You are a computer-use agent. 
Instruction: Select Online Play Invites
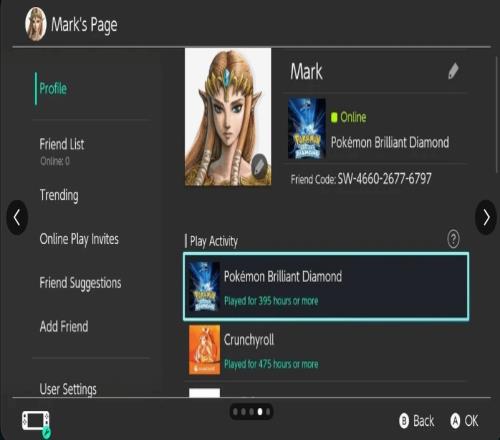(x=79, y=239)
